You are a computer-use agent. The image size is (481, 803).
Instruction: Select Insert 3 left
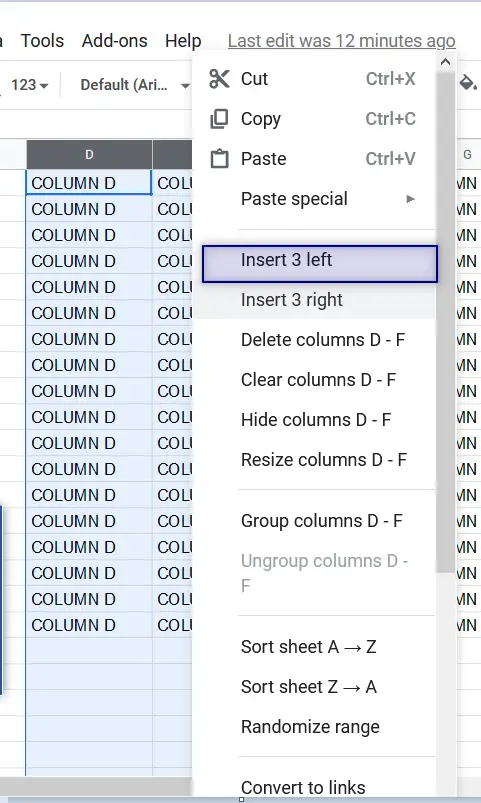(320, 264)
